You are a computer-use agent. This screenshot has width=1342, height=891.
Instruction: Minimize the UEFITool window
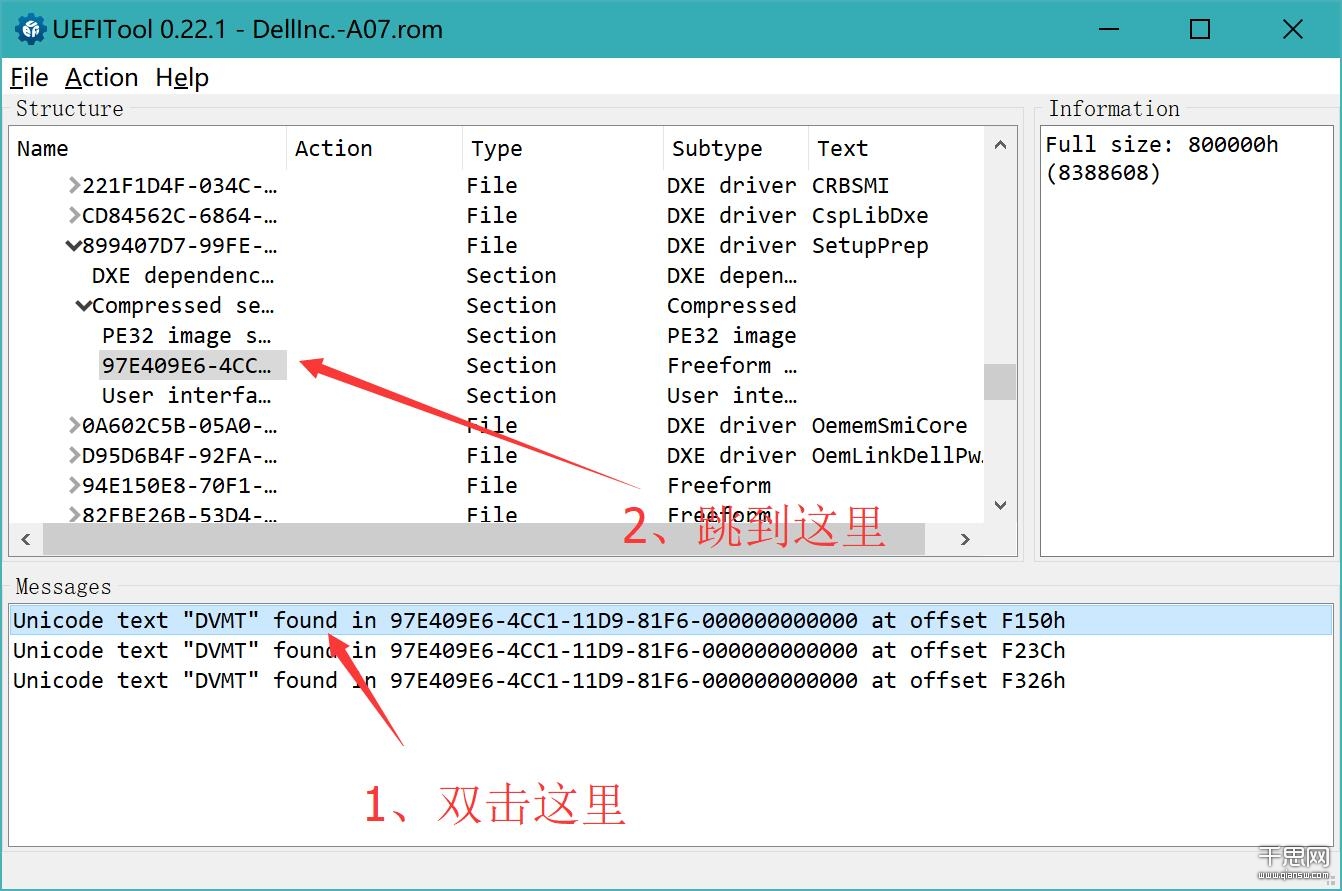coord(1108,29)
